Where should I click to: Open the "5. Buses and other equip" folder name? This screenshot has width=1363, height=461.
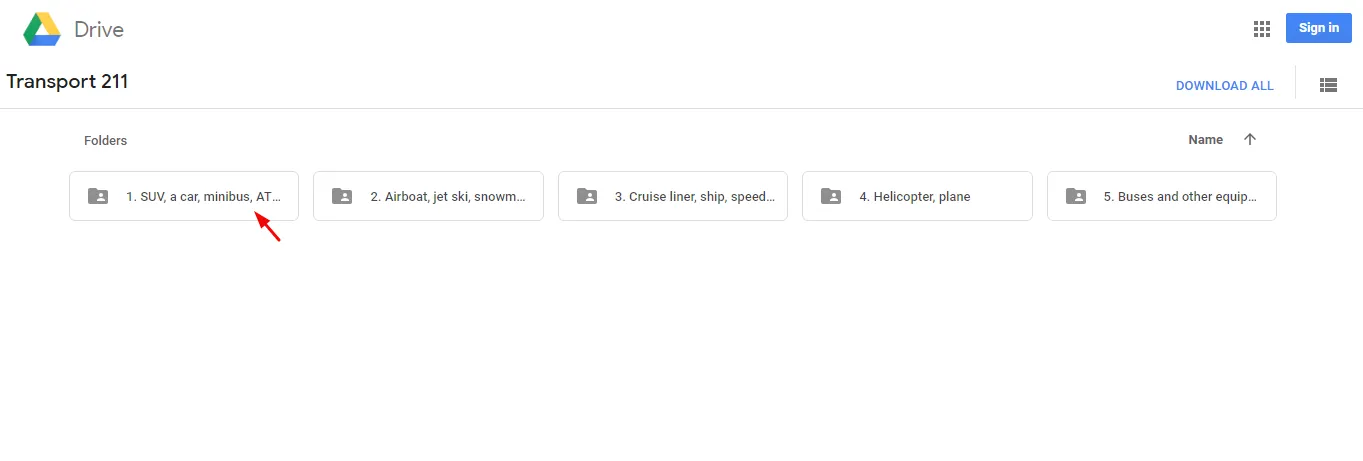tap(1180, 197)
